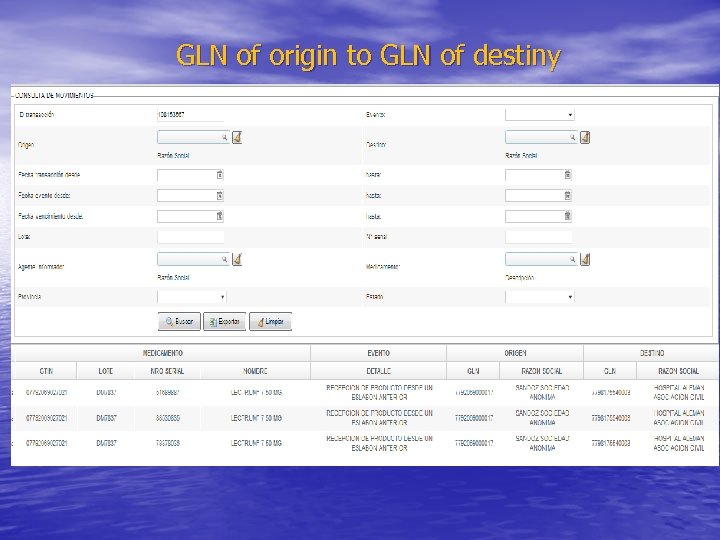Screen dimensions: 720x540
Task: Expand the Evento dropdown
Action: [x=540, y=115]
